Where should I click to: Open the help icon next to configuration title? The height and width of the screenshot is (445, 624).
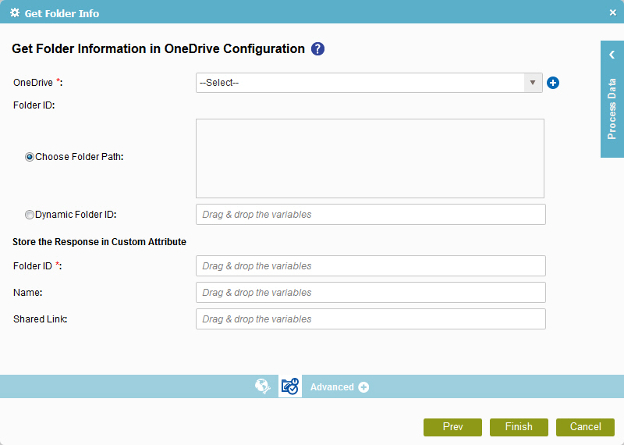click(318, 49)
